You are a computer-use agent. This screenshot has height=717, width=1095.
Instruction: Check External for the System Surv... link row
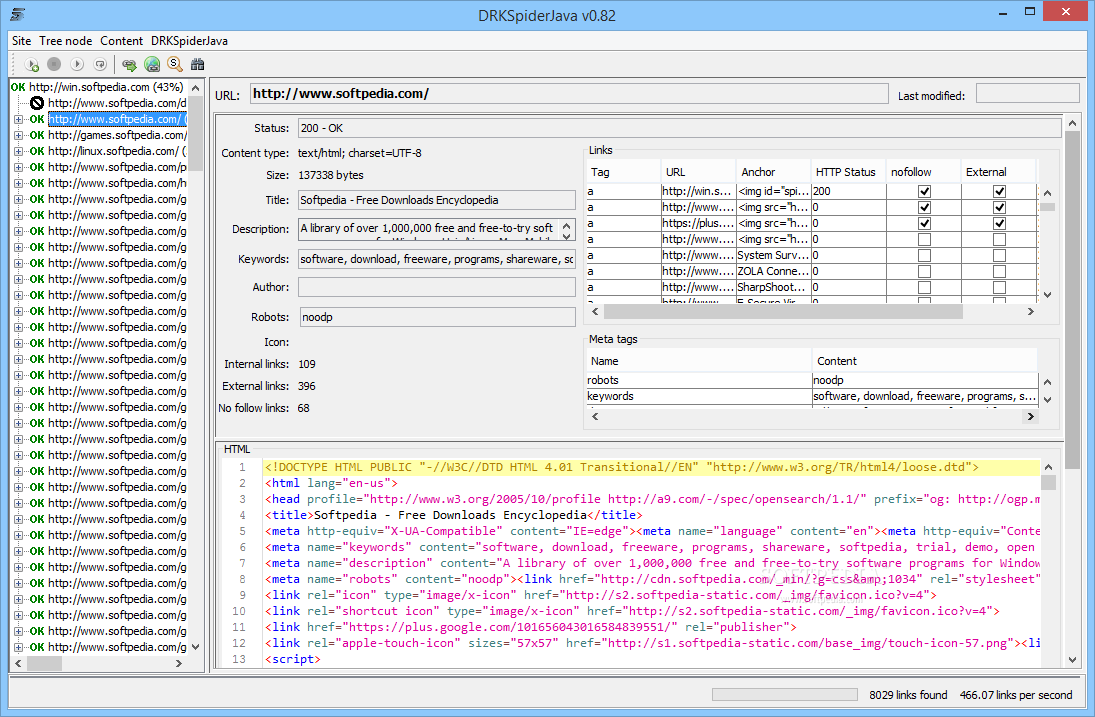[999, 256]
